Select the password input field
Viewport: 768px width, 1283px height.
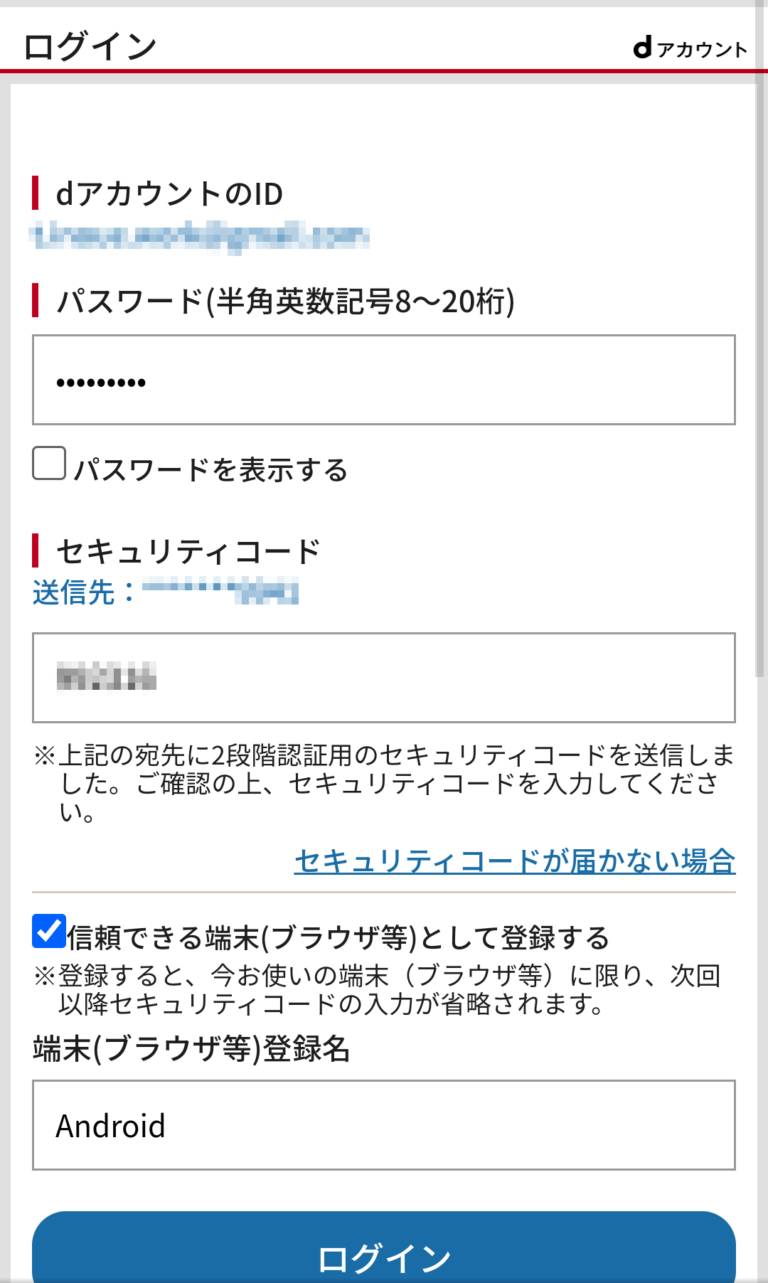pos(384,381)
